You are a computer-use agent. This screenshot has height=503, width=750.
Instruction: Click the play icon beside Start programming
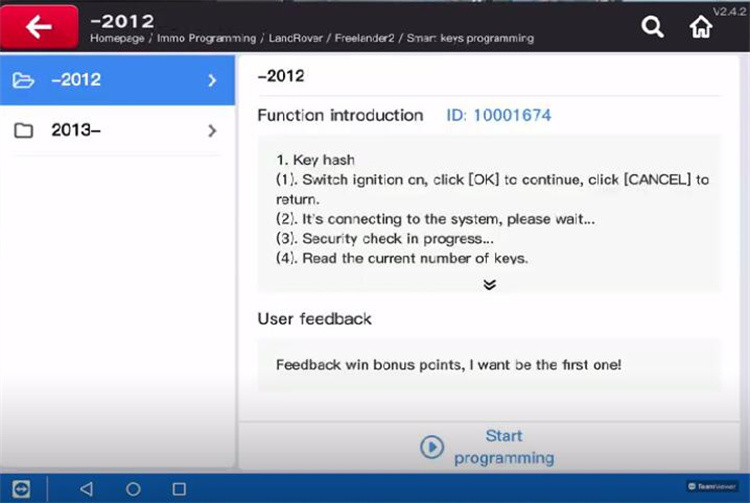tap(432, 447)
